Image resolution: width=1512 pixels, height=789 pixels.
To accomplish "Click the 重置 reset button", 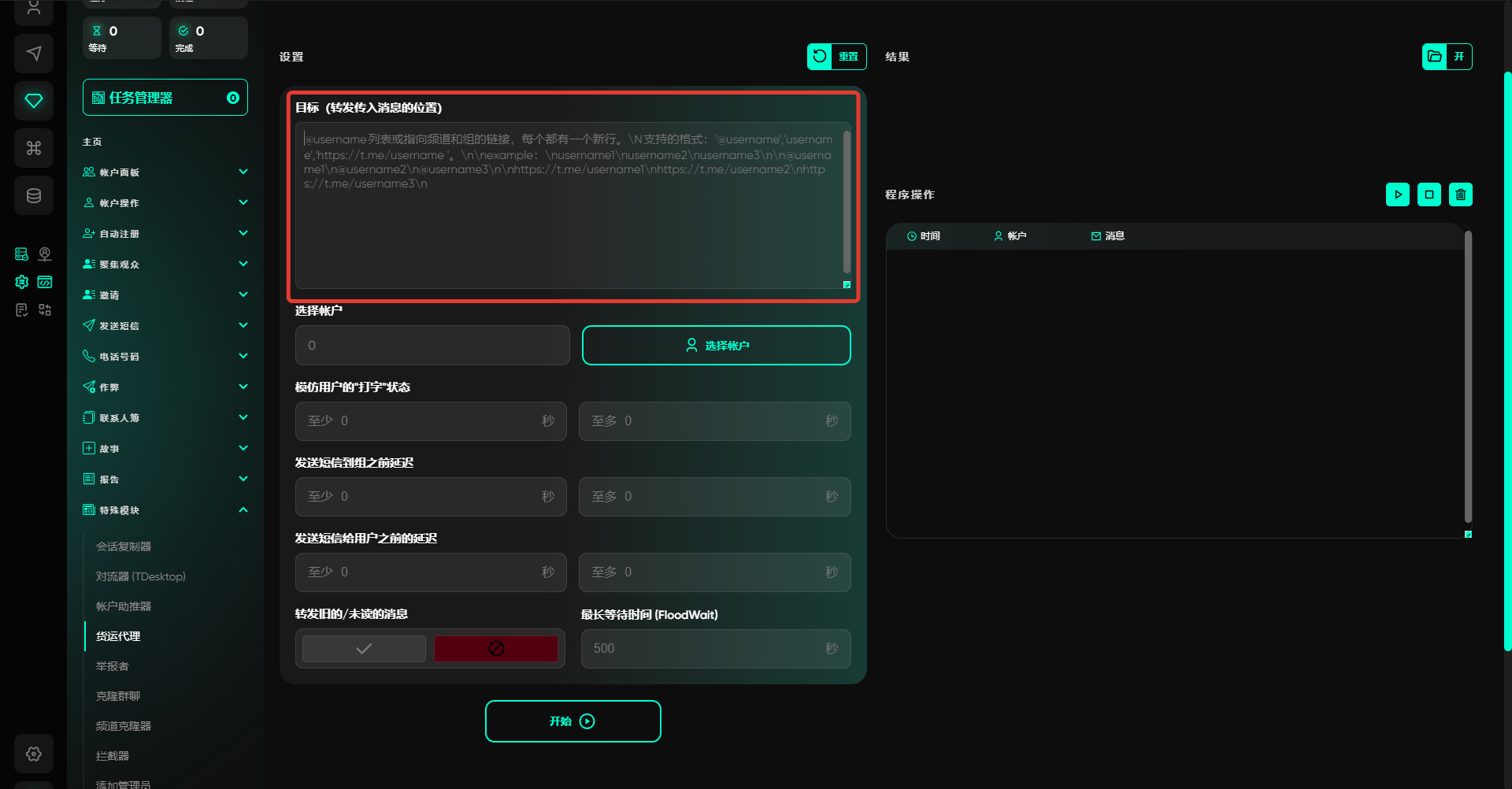I will click(x=836, y=57).
